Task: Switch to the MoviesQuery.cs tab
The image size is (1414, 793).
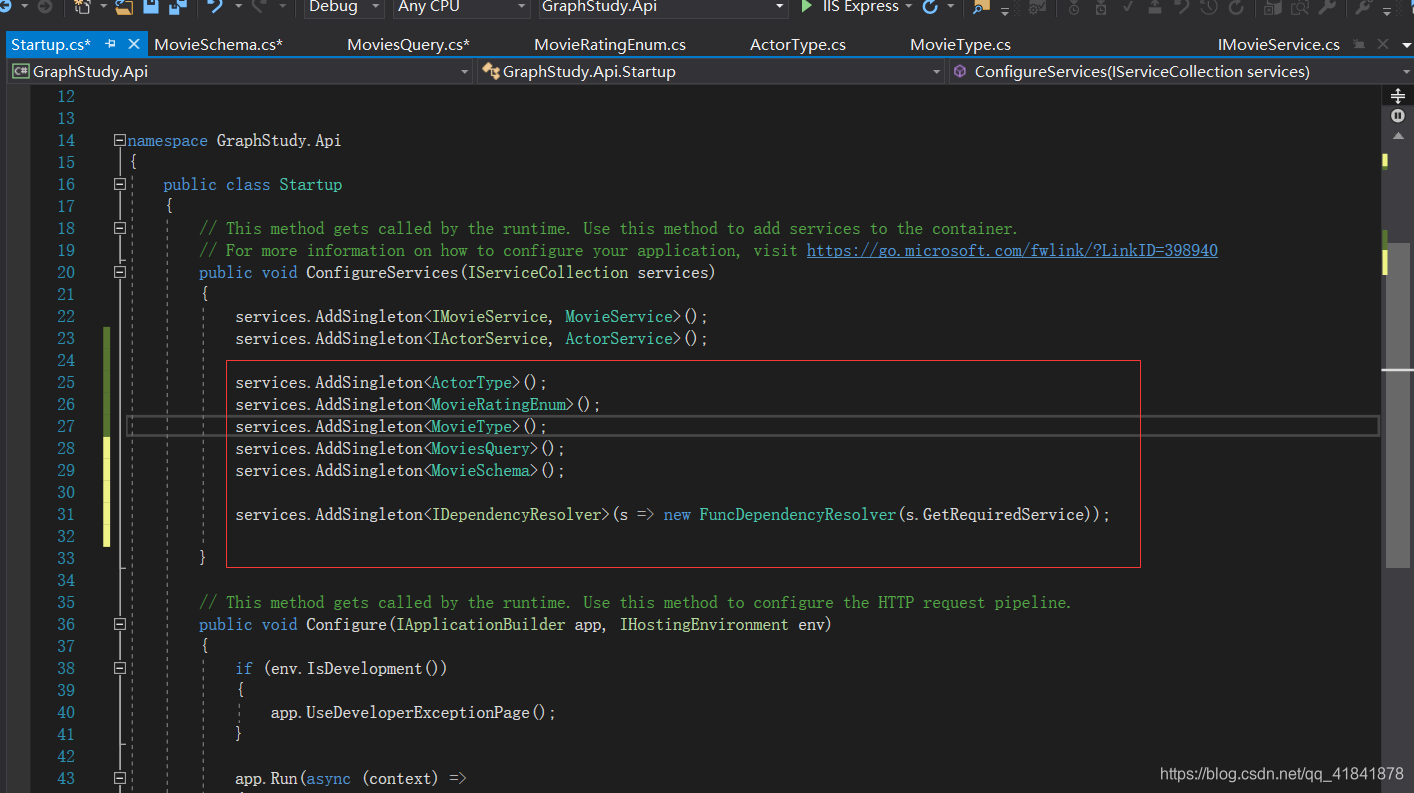Action: pyautogui.click(x=408, y=45)
